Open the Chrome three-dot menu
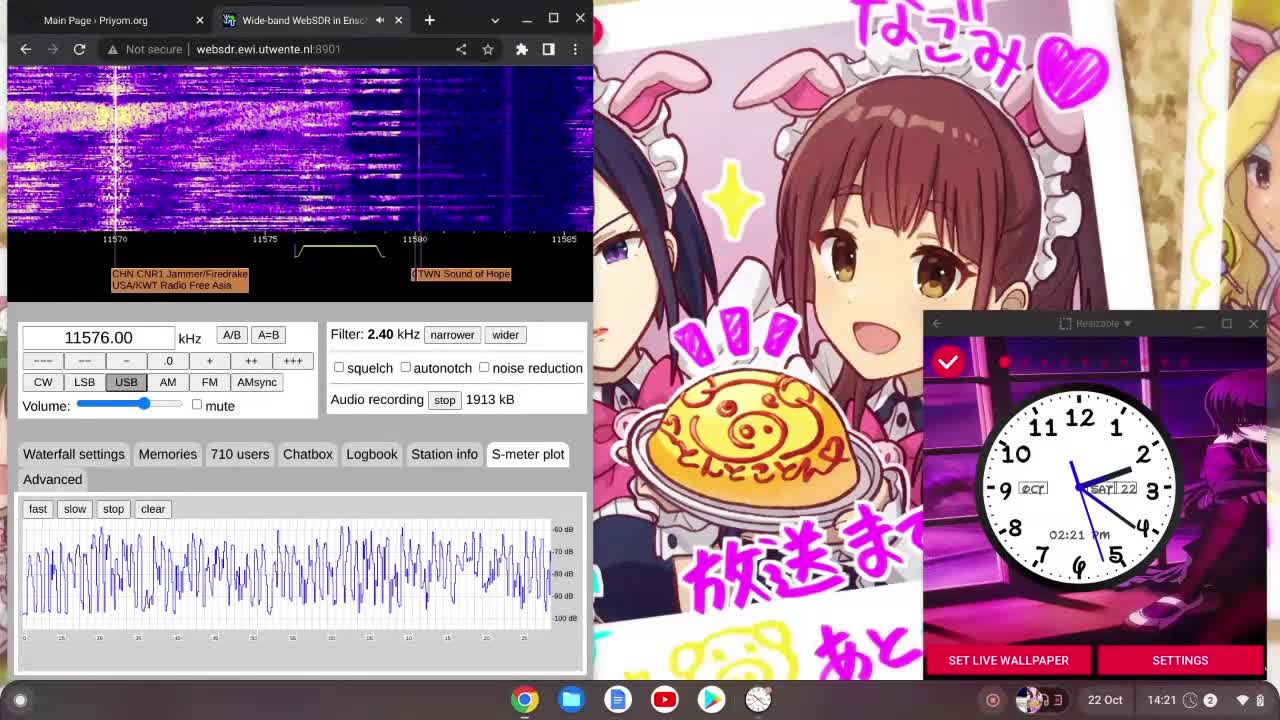Screen dimensions: 1280x720 pyautogui.click(x=575, y=49)
